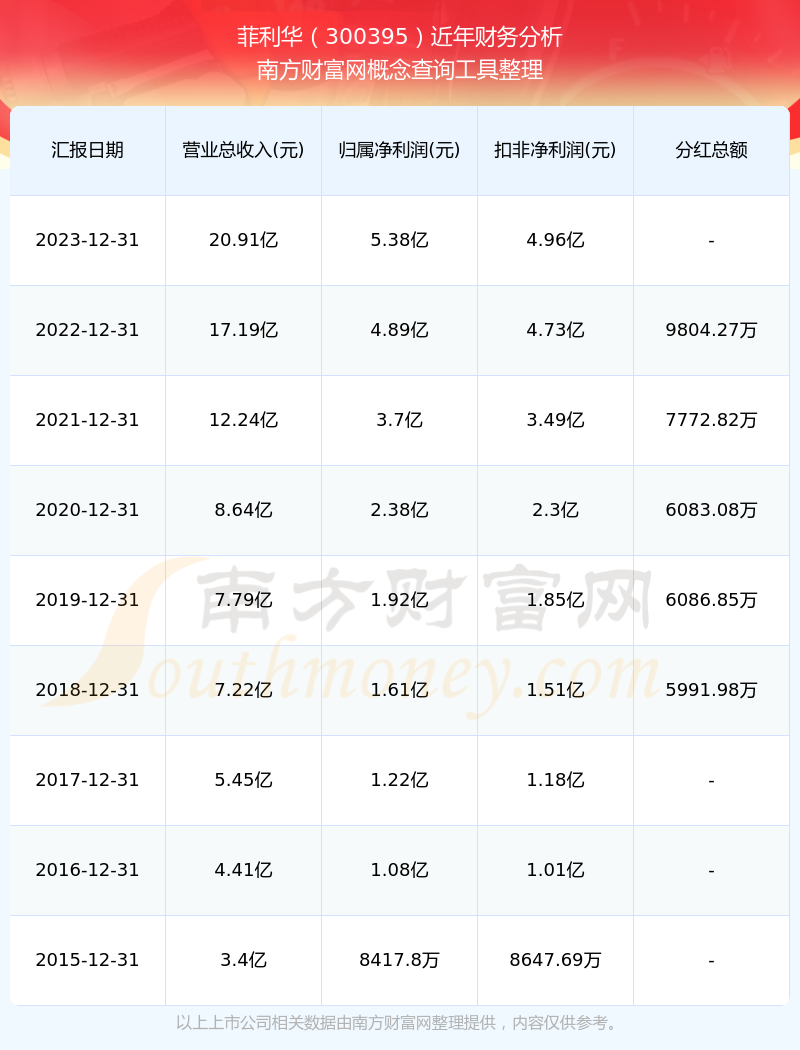Image resolution: width=800 pixels, height=1050 pixels.
Task: Click net profit value 1.92亿
Action: (400, 600)
